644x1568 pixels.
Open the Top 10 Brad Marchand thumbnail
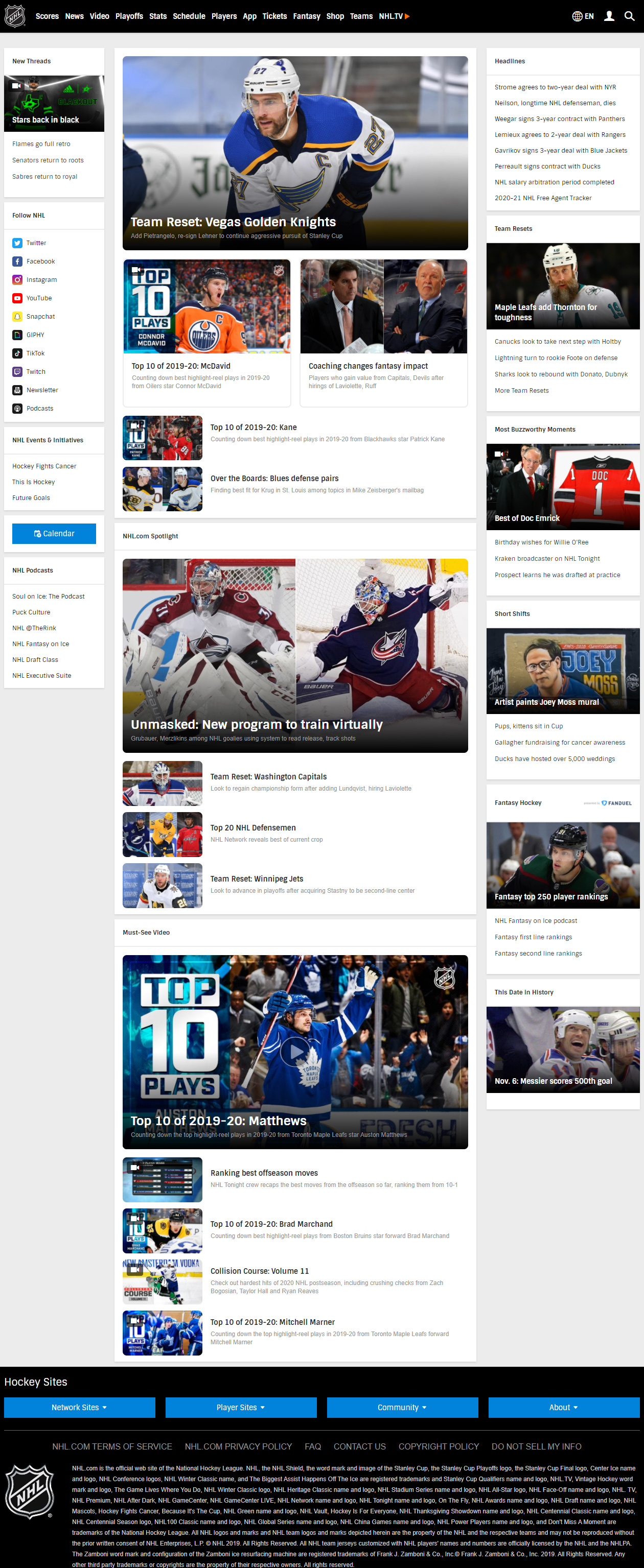coord(163,1231)
